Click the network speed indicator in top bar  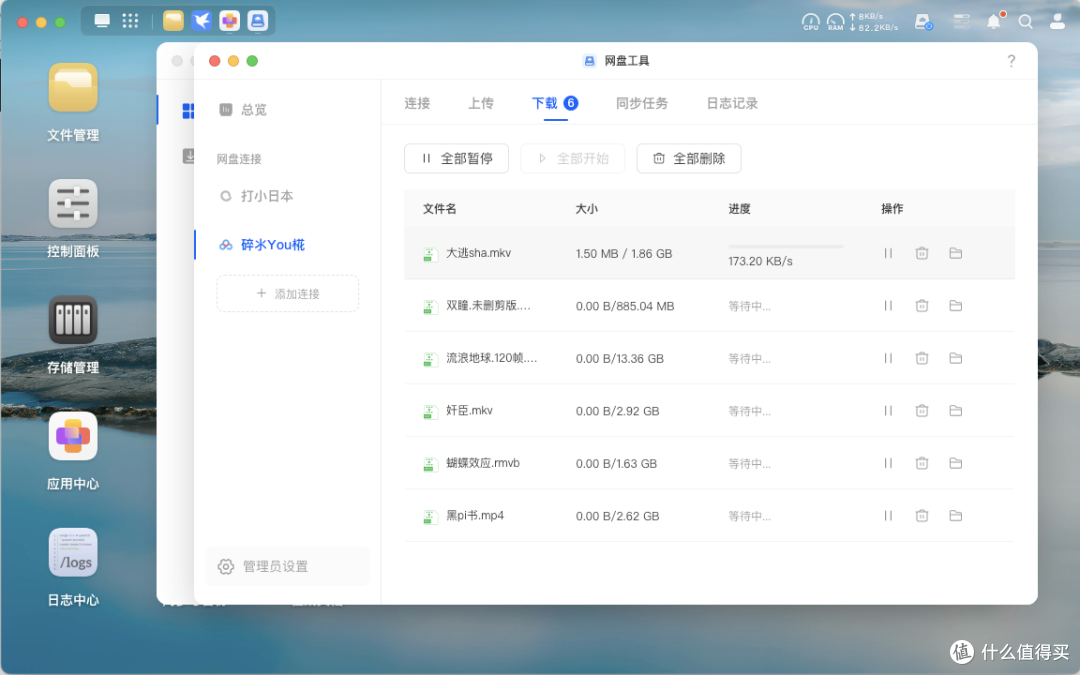click(x=873, y=22)
